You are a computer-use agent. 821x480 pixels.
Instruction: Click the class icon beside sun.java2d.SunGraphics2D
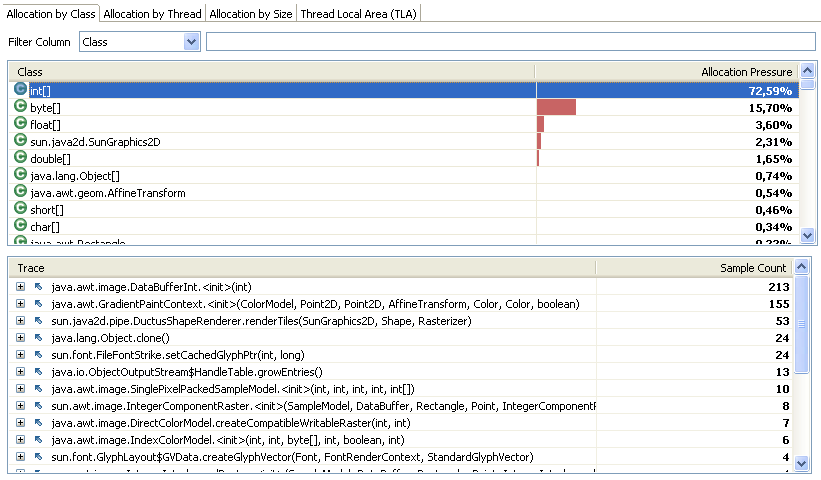click(20, 140)
